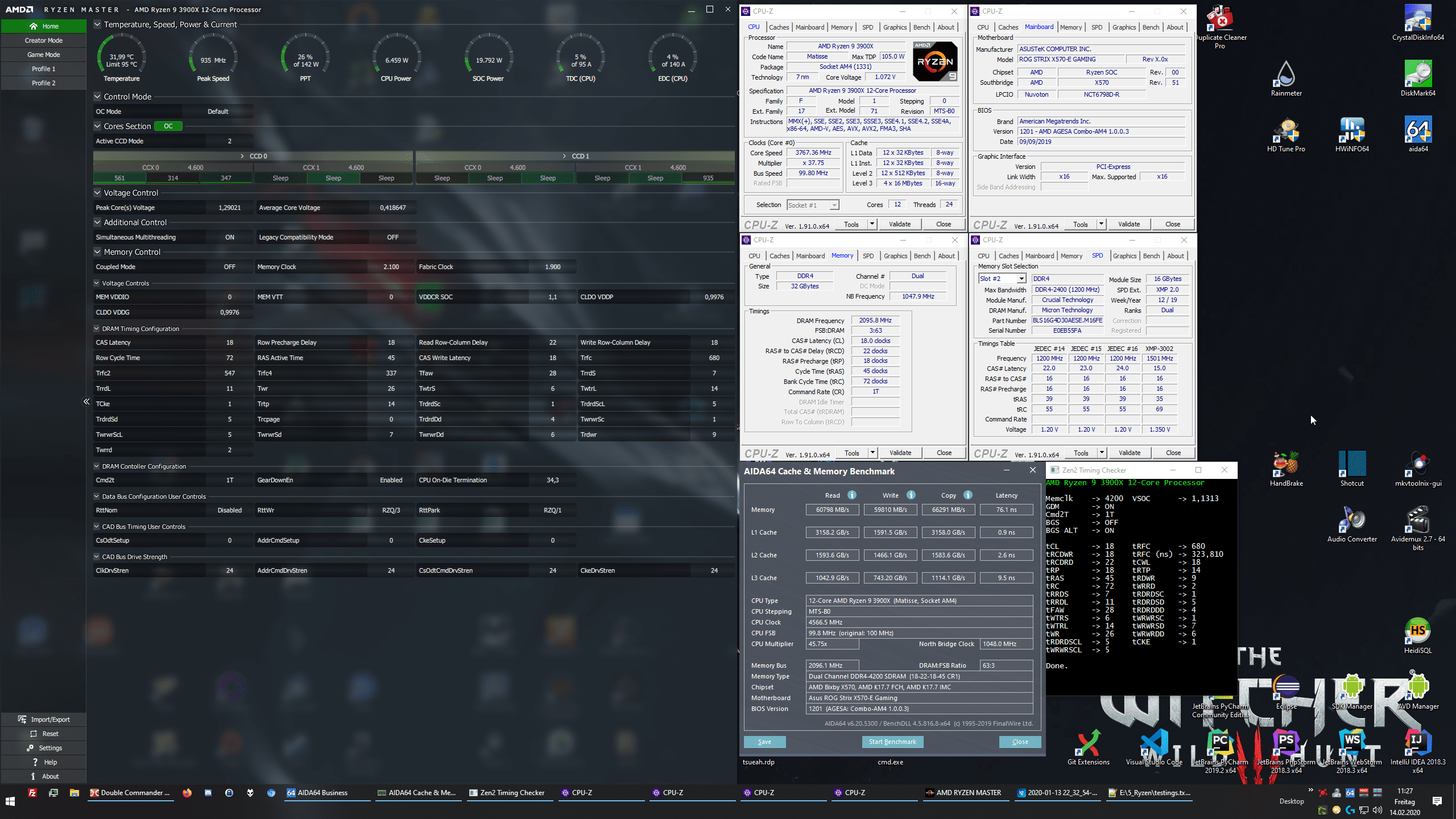
Task: Toggle Coupled Mode OFF value
Action: pos(230,267)
